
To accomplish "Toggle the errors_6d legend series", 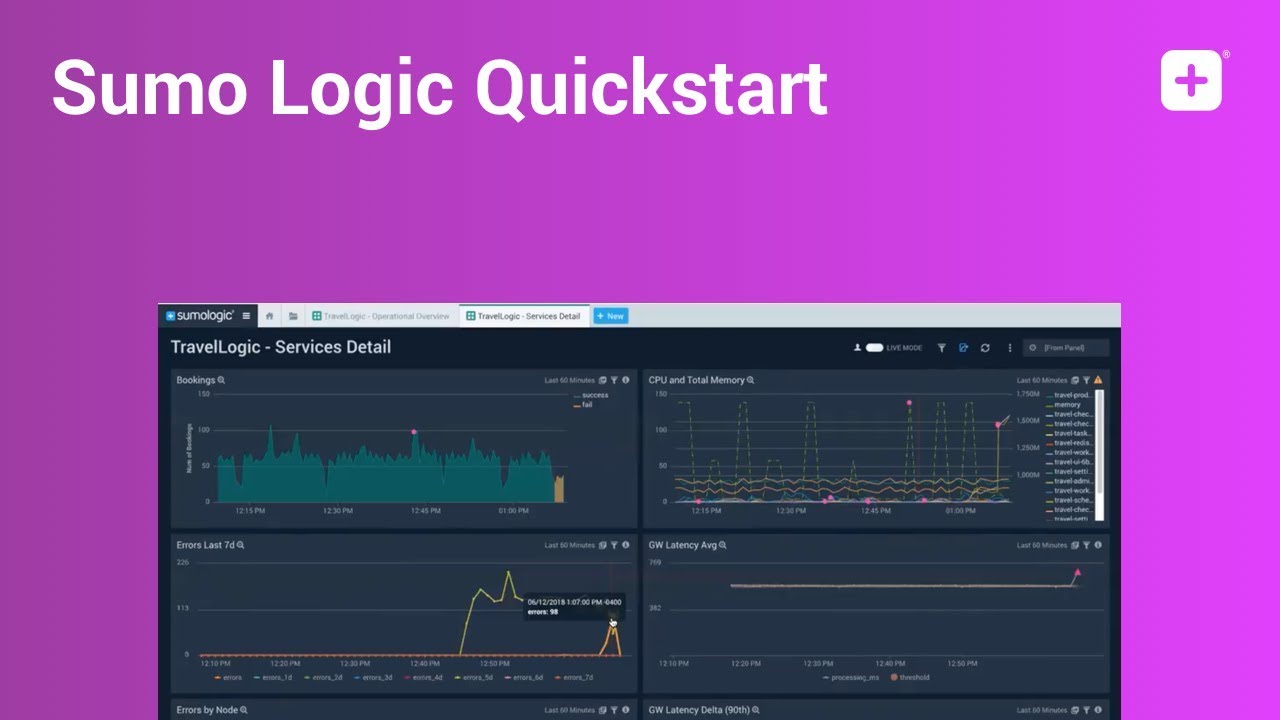I will tap(523, 677).
